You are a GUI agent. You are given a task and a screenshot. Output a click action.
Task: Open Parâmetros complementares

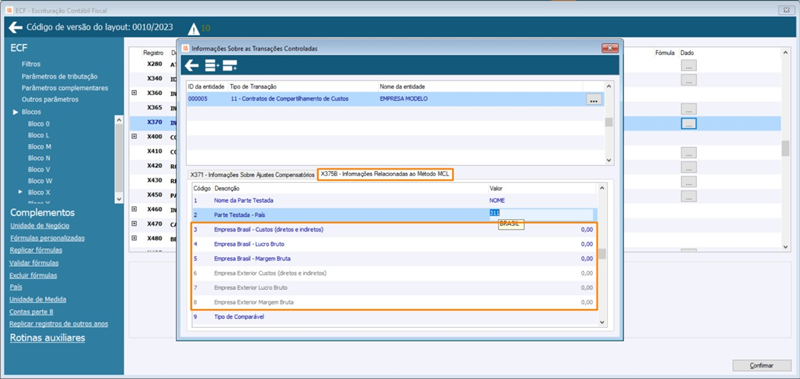65,88
